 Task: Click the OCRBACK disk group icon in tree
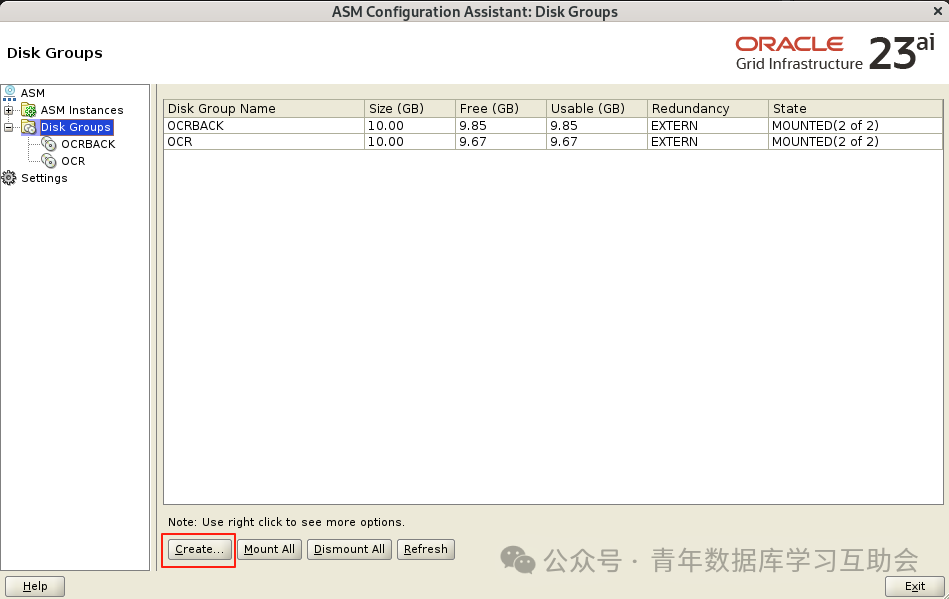49,144
